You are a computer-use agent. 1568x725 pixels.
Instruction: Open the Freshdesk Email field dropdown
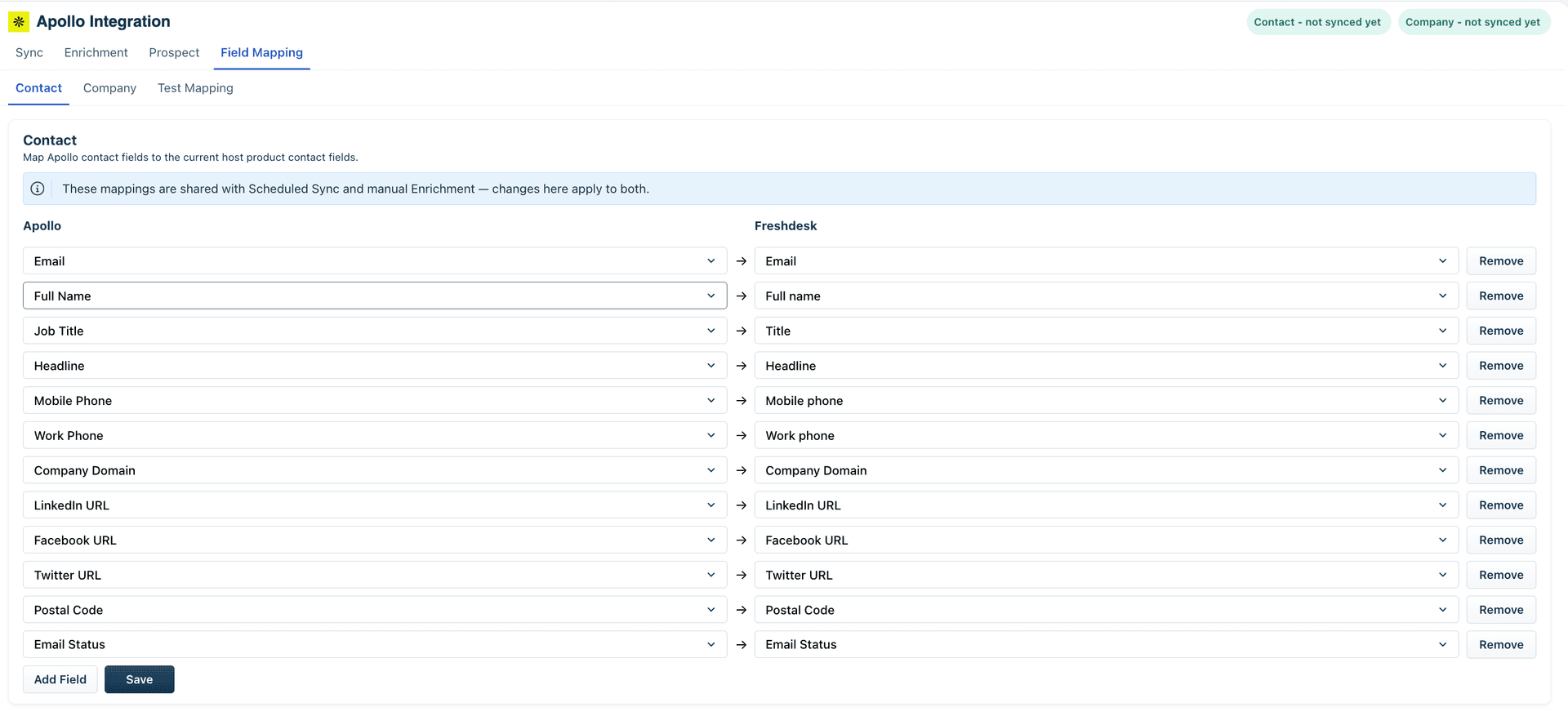coord(1107,261)
